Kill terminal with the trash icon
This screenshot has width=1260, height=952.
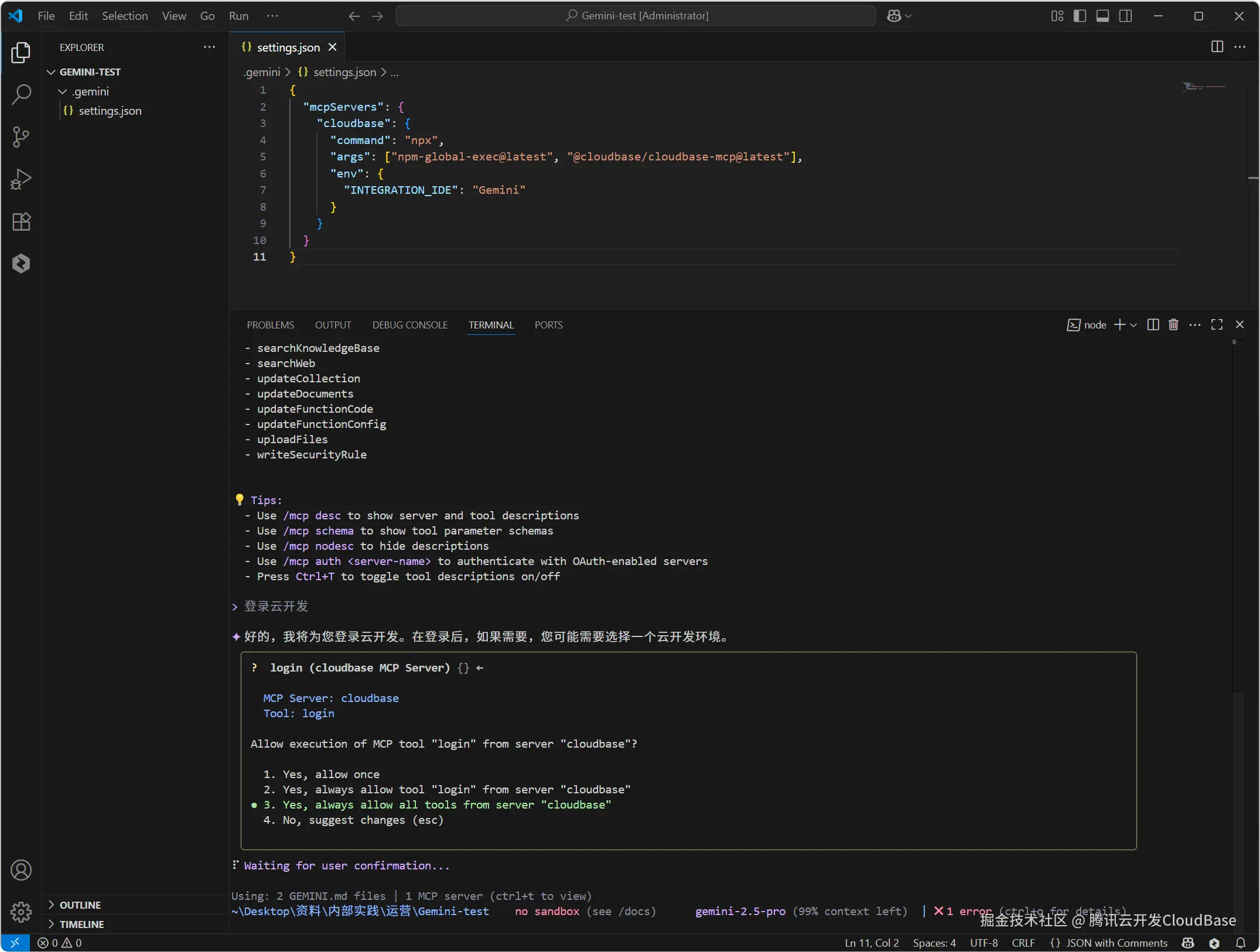point(1173,325)
